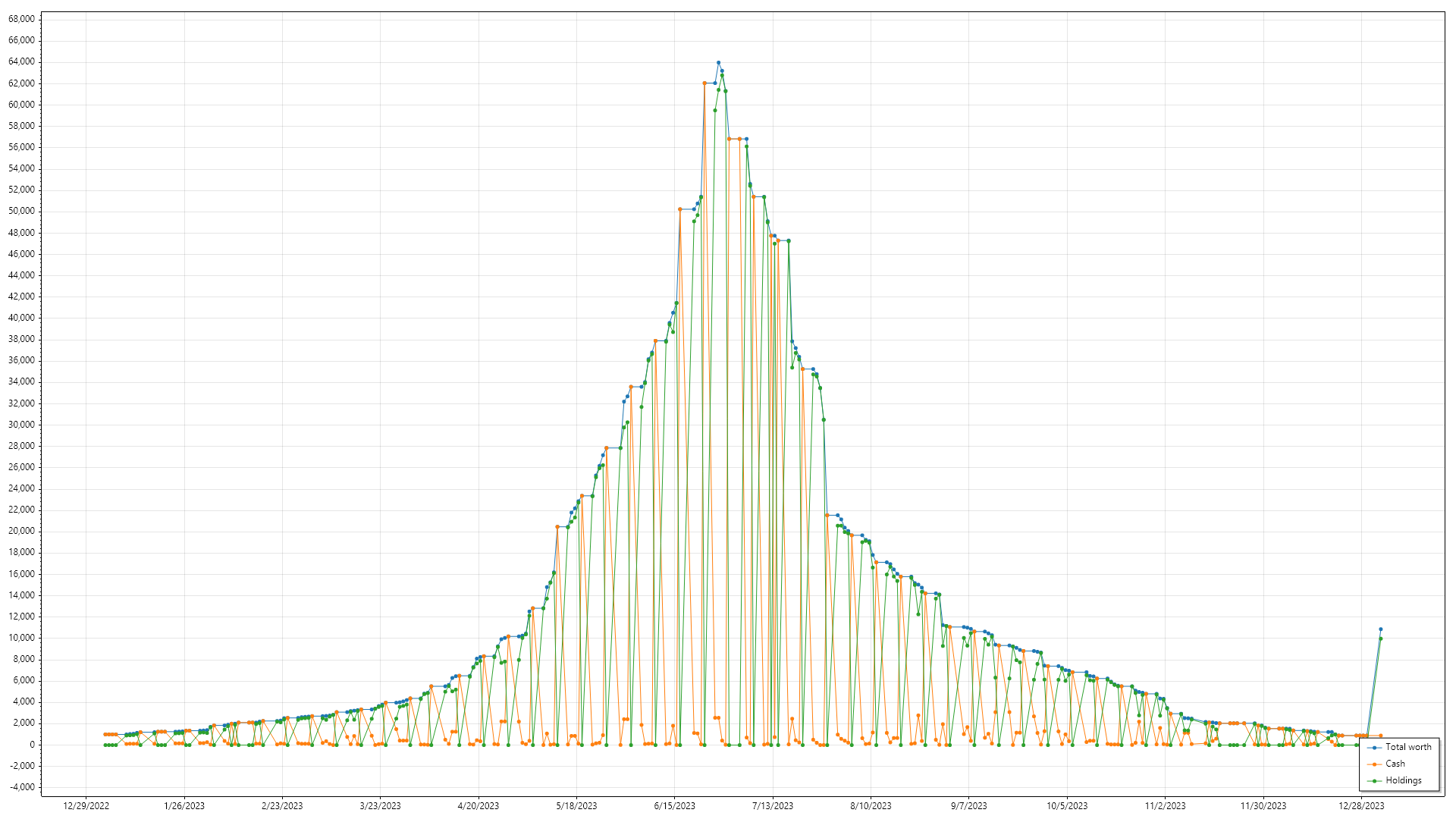Click the green Holdings legend marker
The width and height of the screenshot is (1456, 819).
[x=1375, y=781]
